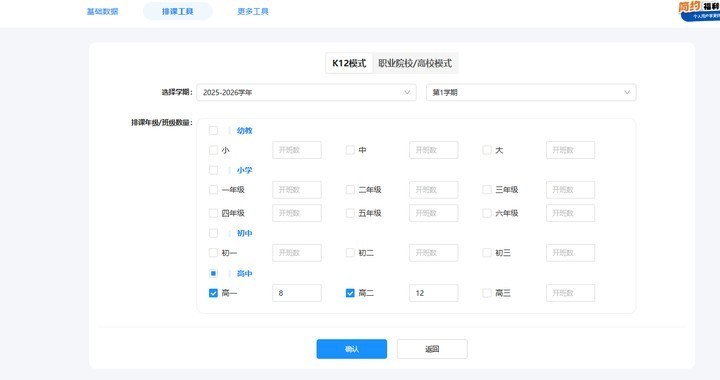
Task: Click the 一年级 class count field
Action: pyautogui.click(x=297, y=190)
